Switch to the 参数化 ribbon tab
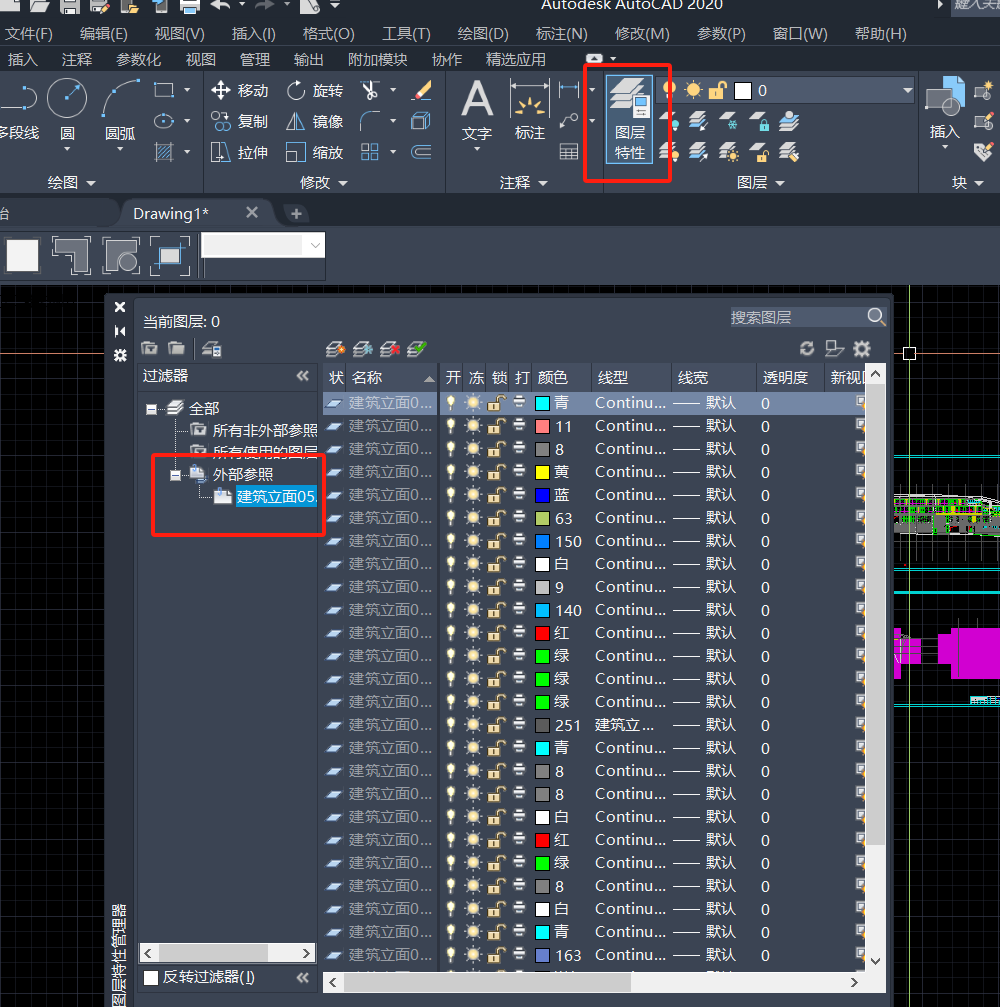This screenshot has height=1007, width=1000. click(138, 60)
